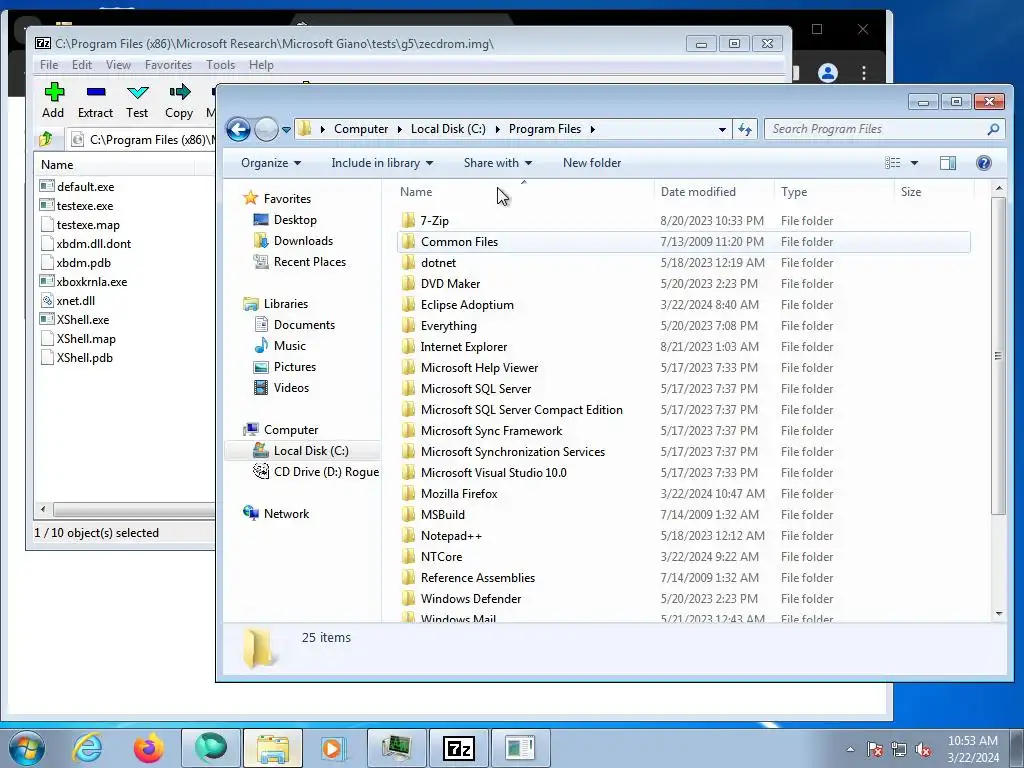Open Tools menu in 7-Zip
Image resolution: width=1024 pixels, height=768 pixels.
(x=220, y=65)
